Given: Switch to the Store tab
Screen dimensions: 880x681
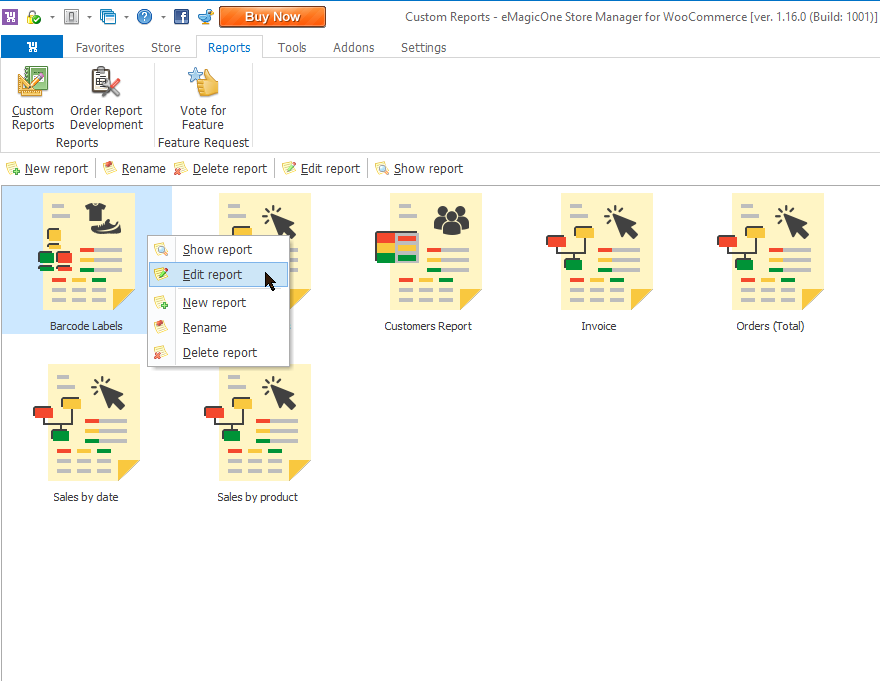Looking at the screenshot, I should coord(166,47).
